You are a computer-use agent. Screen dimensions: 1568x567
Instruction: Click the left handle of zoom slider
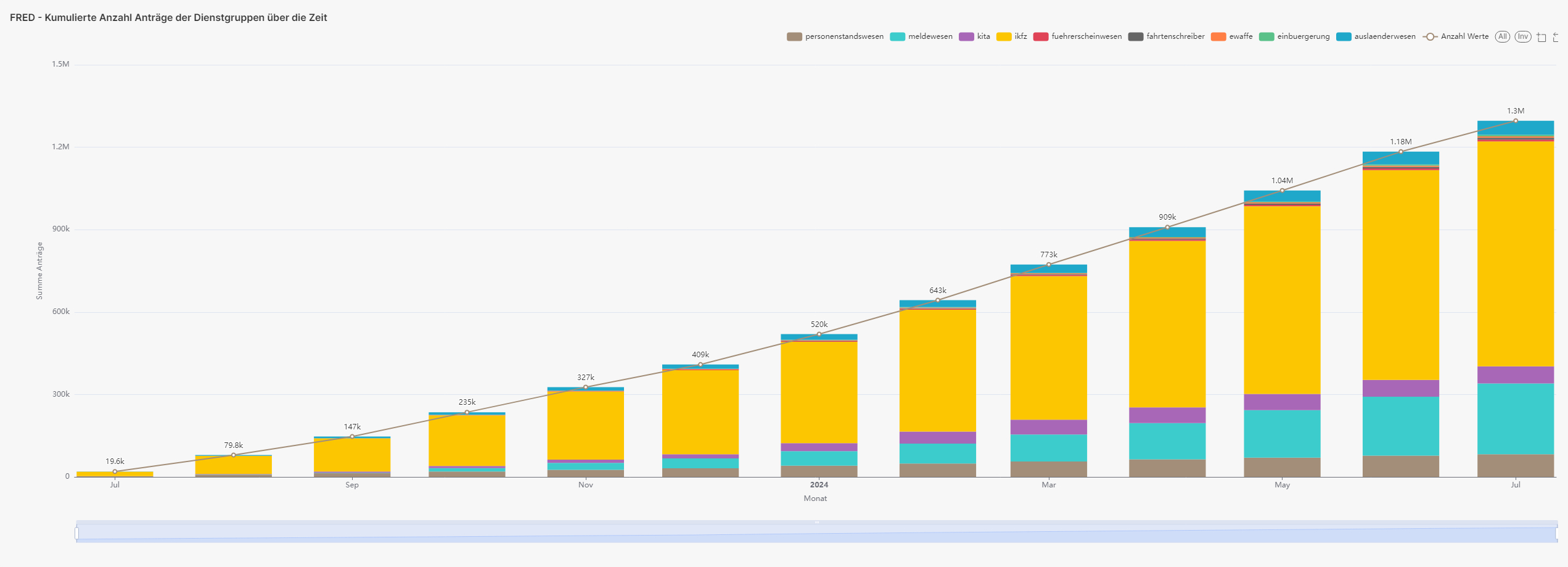coord(77,534)
